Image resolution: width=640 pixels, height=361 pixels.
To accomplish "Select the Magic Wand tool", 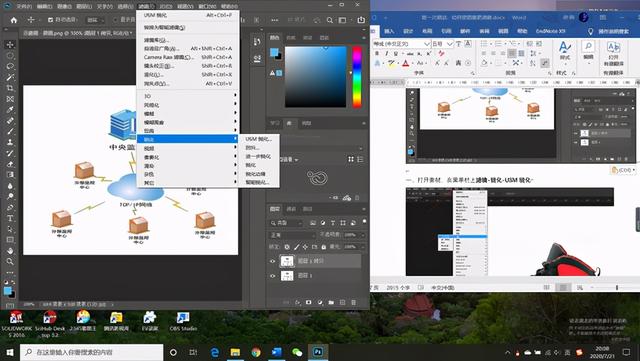I will 10,77.
